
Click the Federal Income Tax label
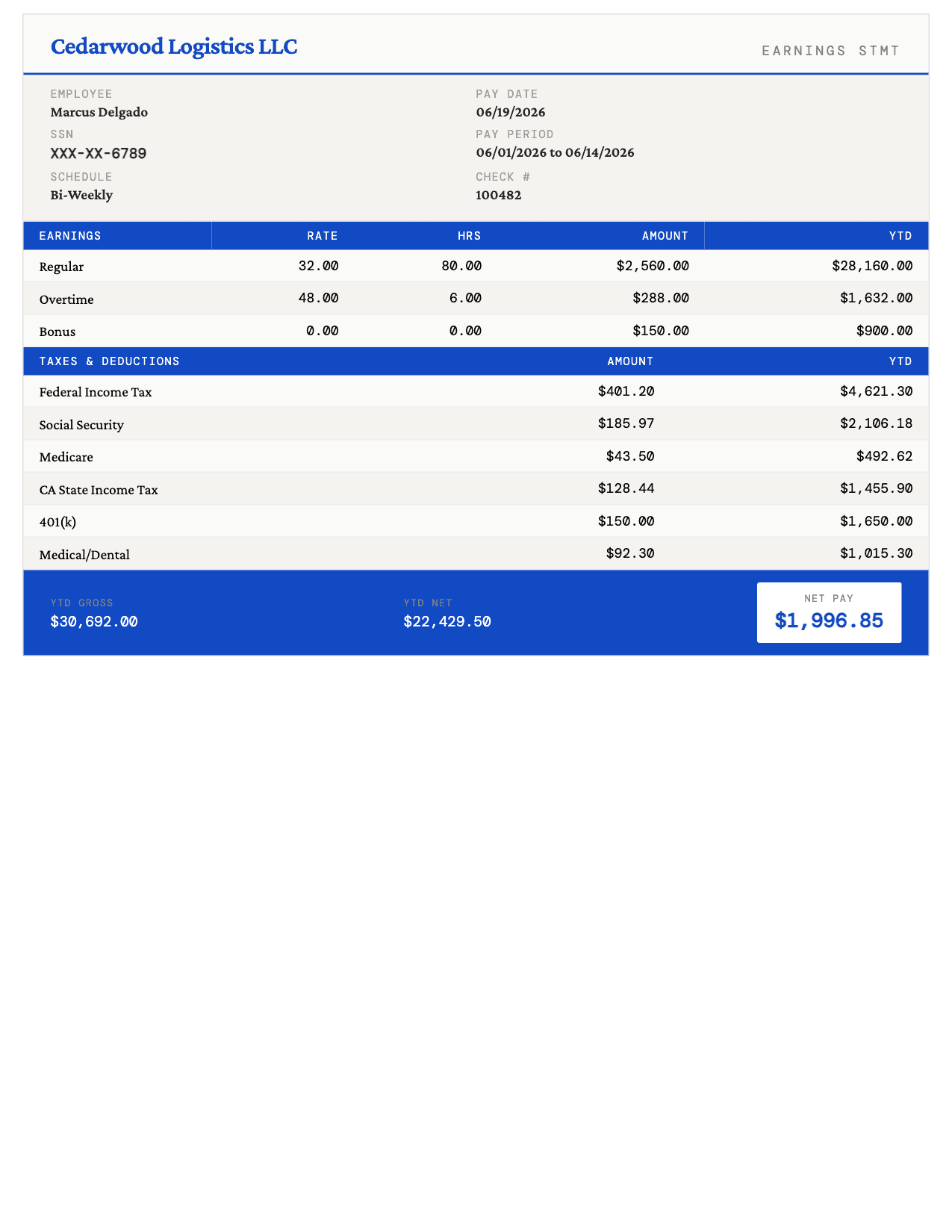[x=96, y=393]
